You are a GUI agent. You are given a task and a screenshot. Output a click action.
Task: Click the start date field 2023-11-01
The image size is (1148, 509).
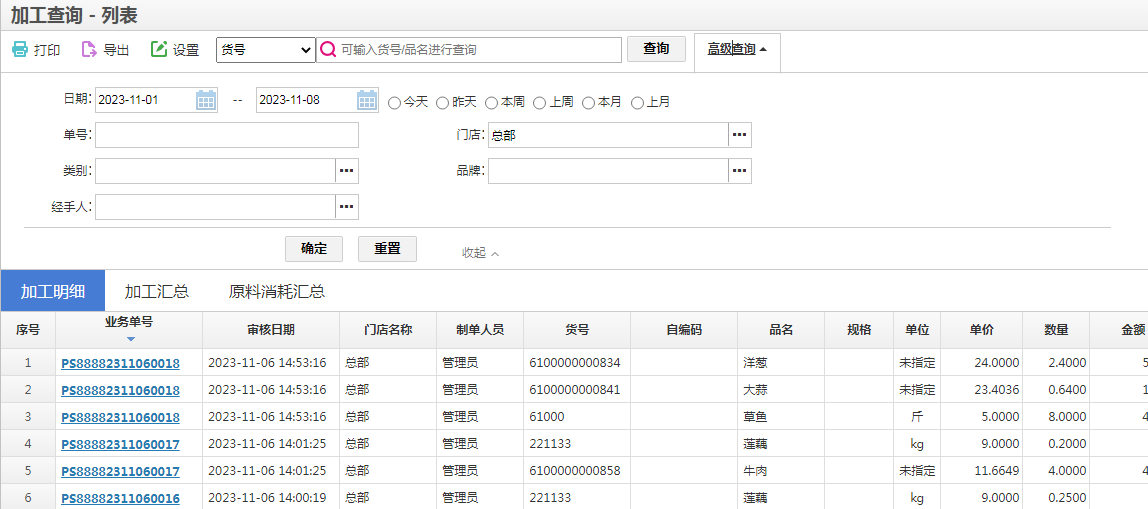(x=146, y=100)
